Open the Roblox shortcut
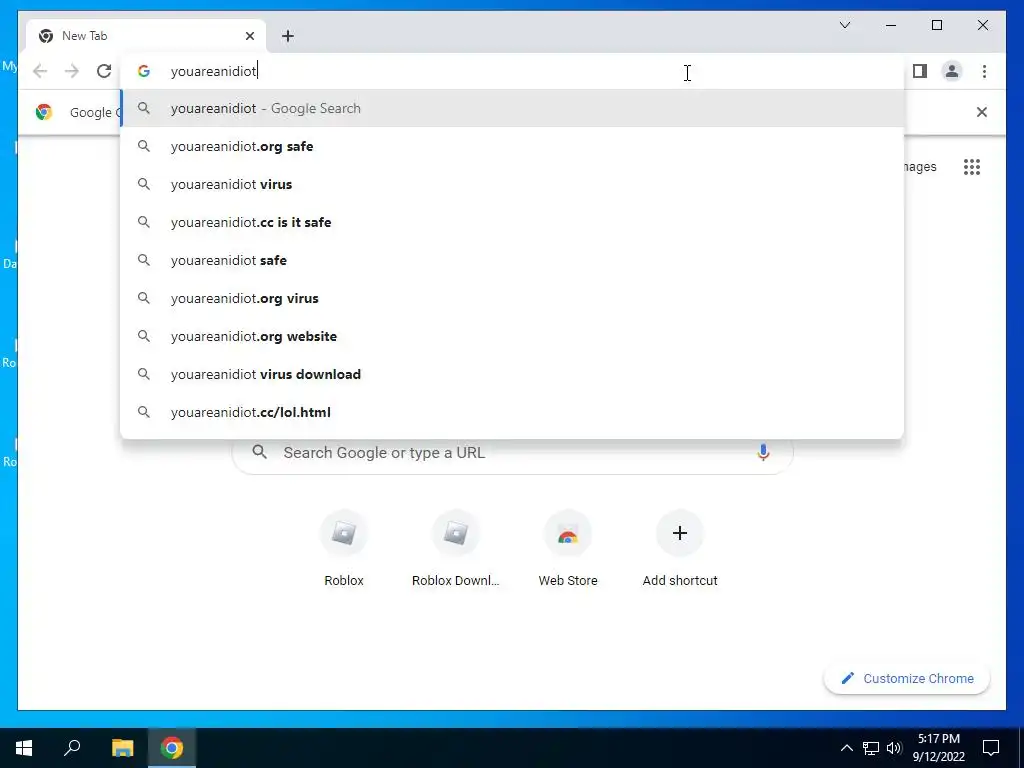Image resolution: width=1024 pixels, height=768 pixels. point(344,548)
